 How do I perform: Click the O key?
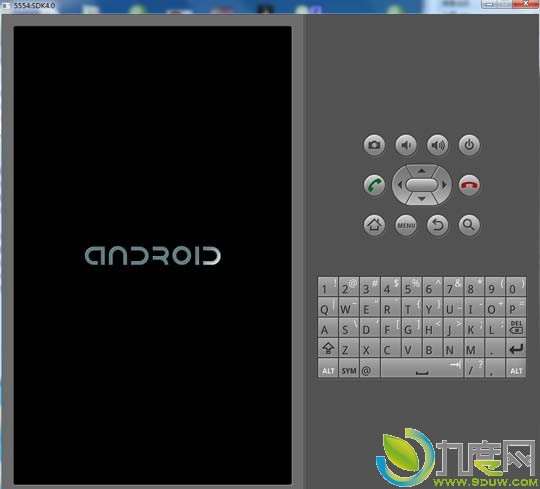click(495, 307)
